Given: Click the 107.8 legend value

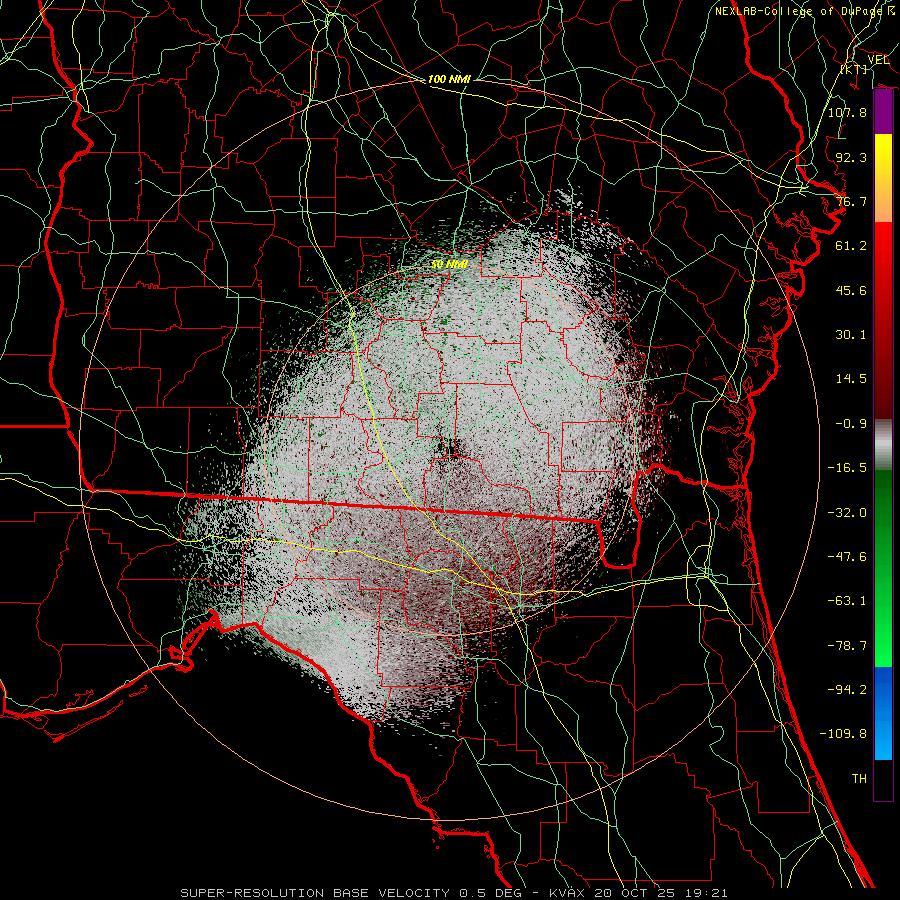Looking at the screenshot, I should 847,112.
